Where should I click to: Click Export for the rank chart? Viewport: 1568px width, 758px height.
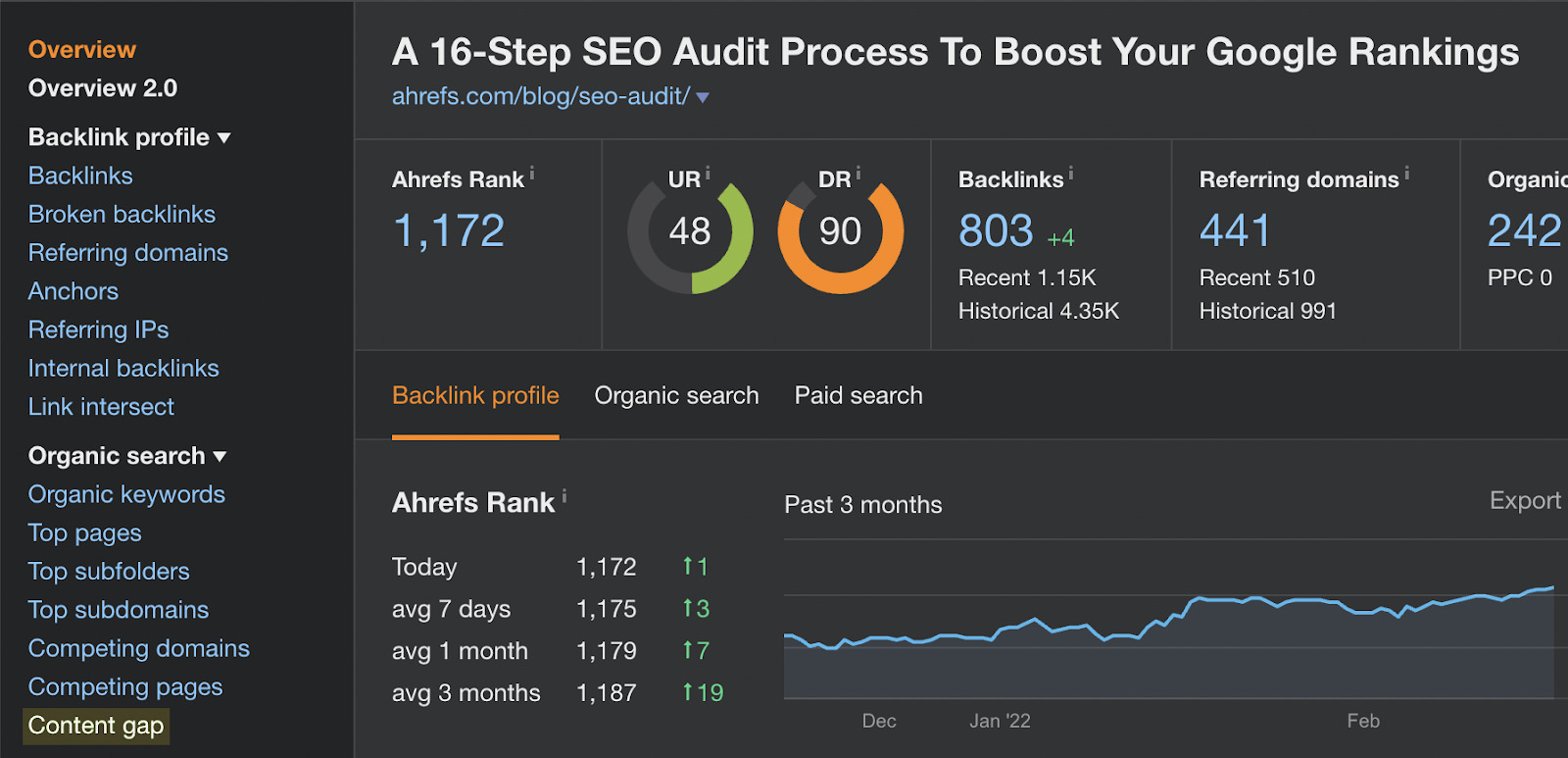pyautogui.click(x=1525, y=500)
